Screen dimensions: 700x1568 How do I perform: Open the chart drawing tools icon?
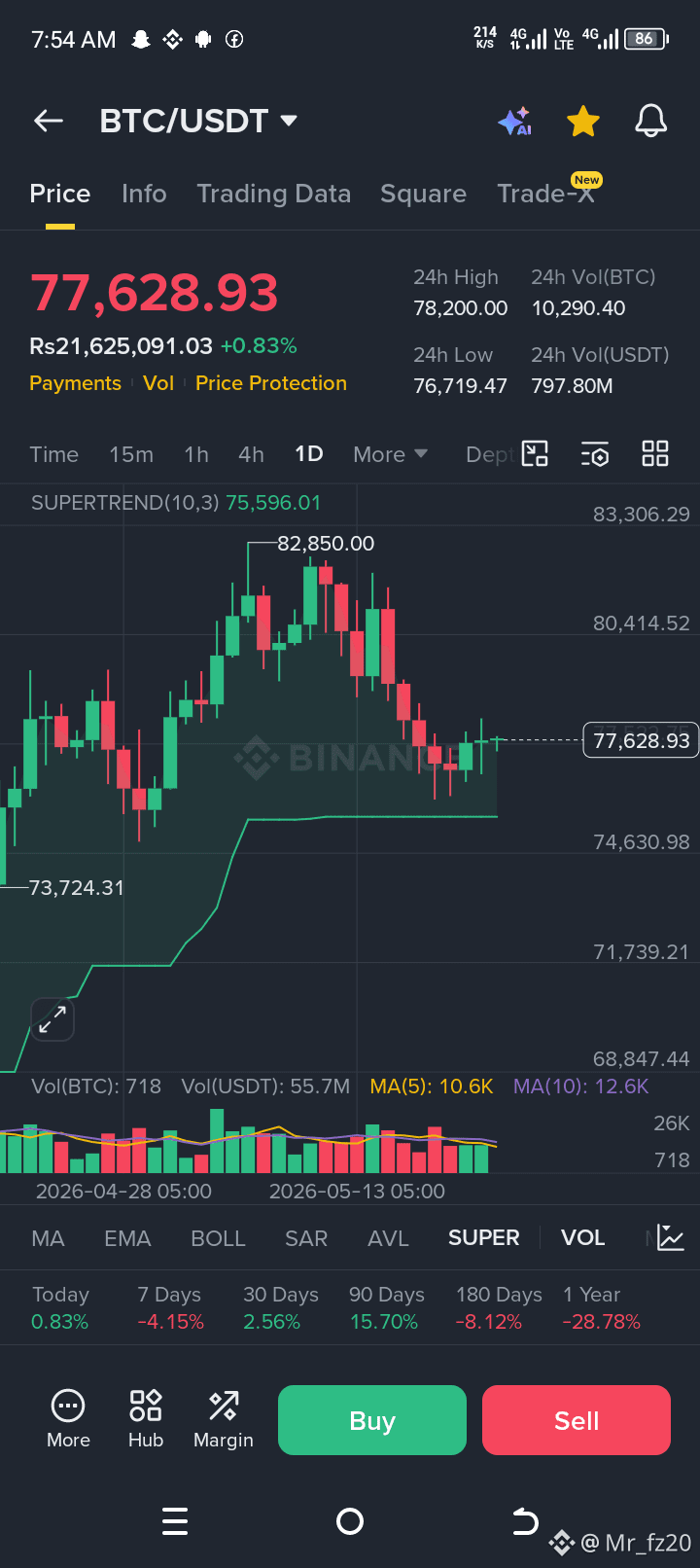[536, 453]
